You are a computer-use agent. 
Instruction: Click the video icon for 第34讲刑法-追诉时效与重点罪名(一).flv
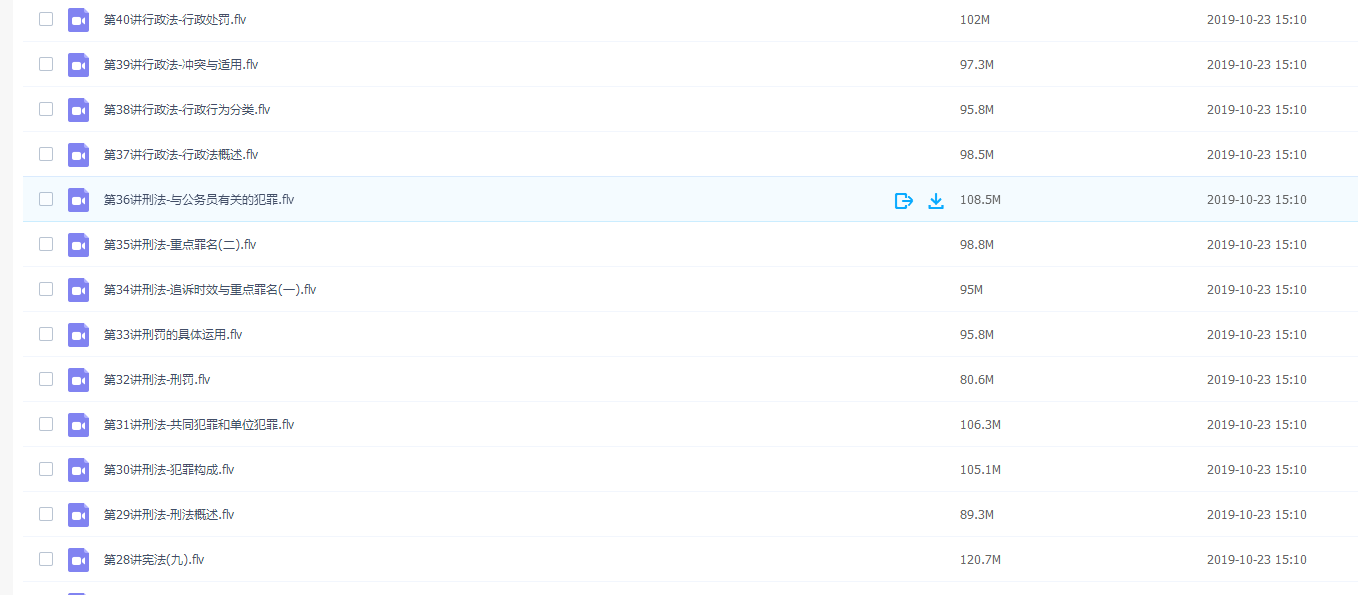tap(79, 290)
